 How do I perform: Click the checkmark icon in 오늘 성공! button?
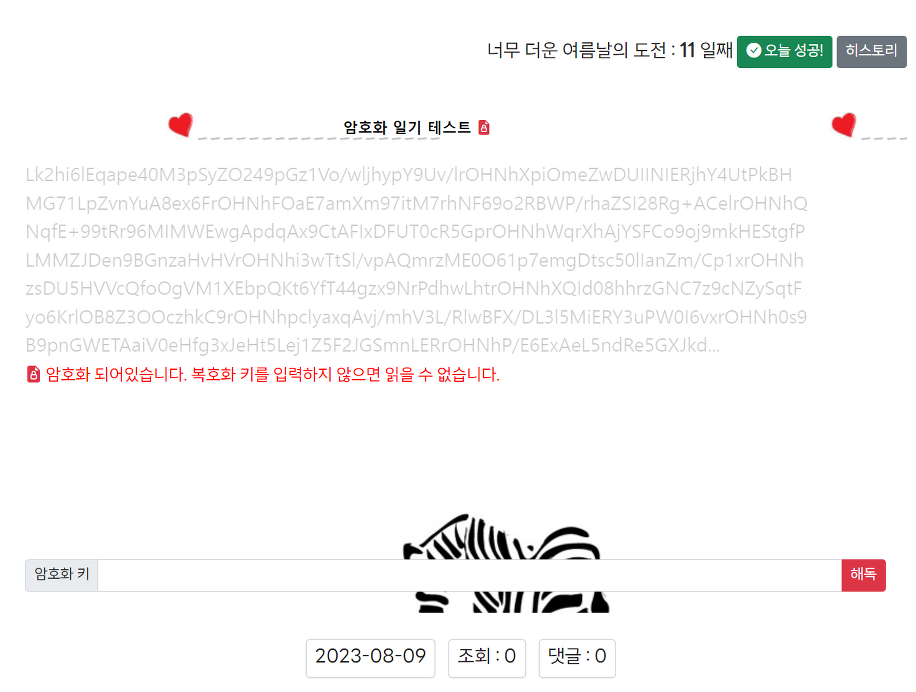coord(754,51)
